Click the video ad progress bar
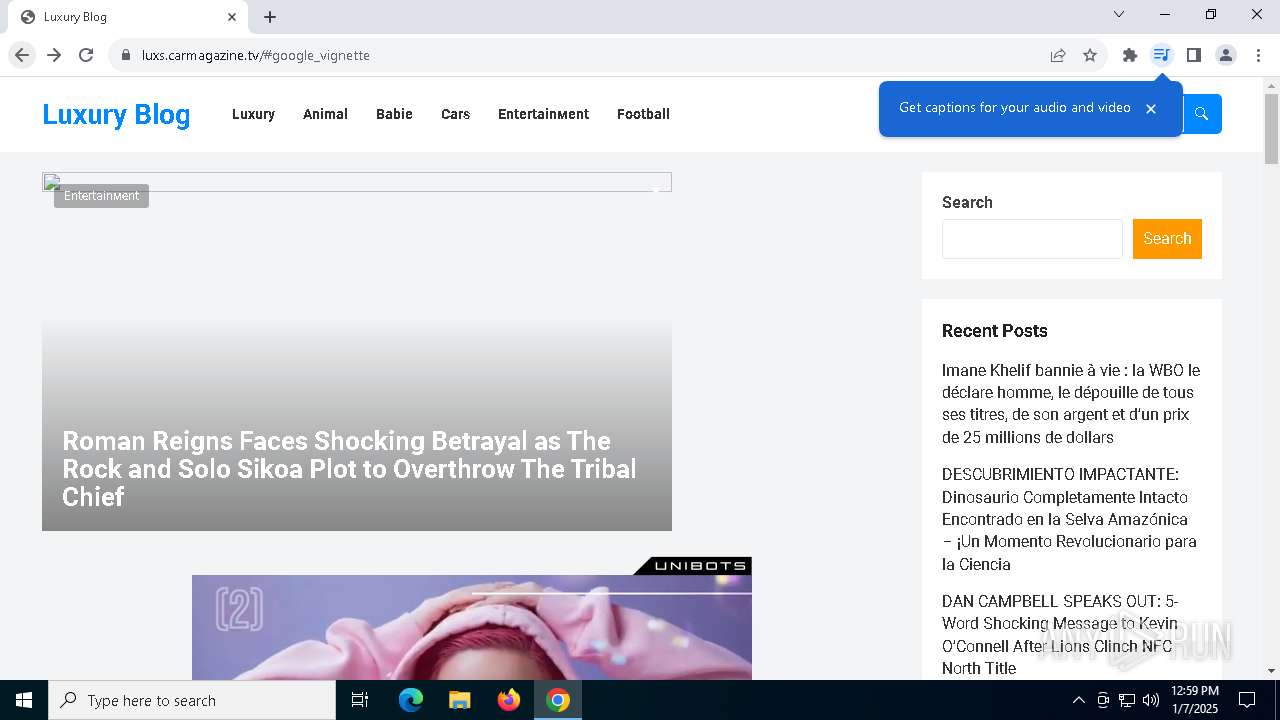 pos(612,593)
